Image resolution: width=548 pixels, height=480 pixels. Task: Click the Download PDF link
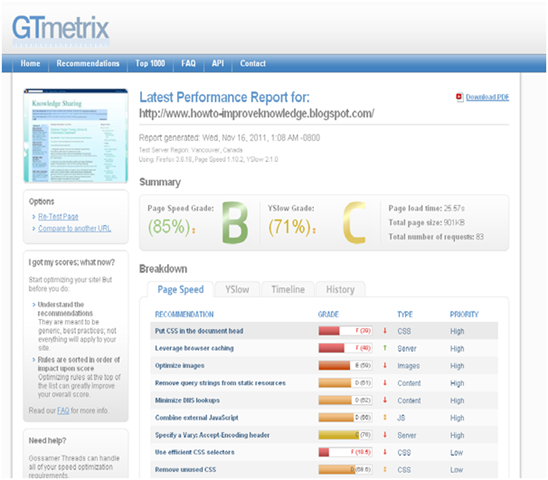click(x=487, y=97)
